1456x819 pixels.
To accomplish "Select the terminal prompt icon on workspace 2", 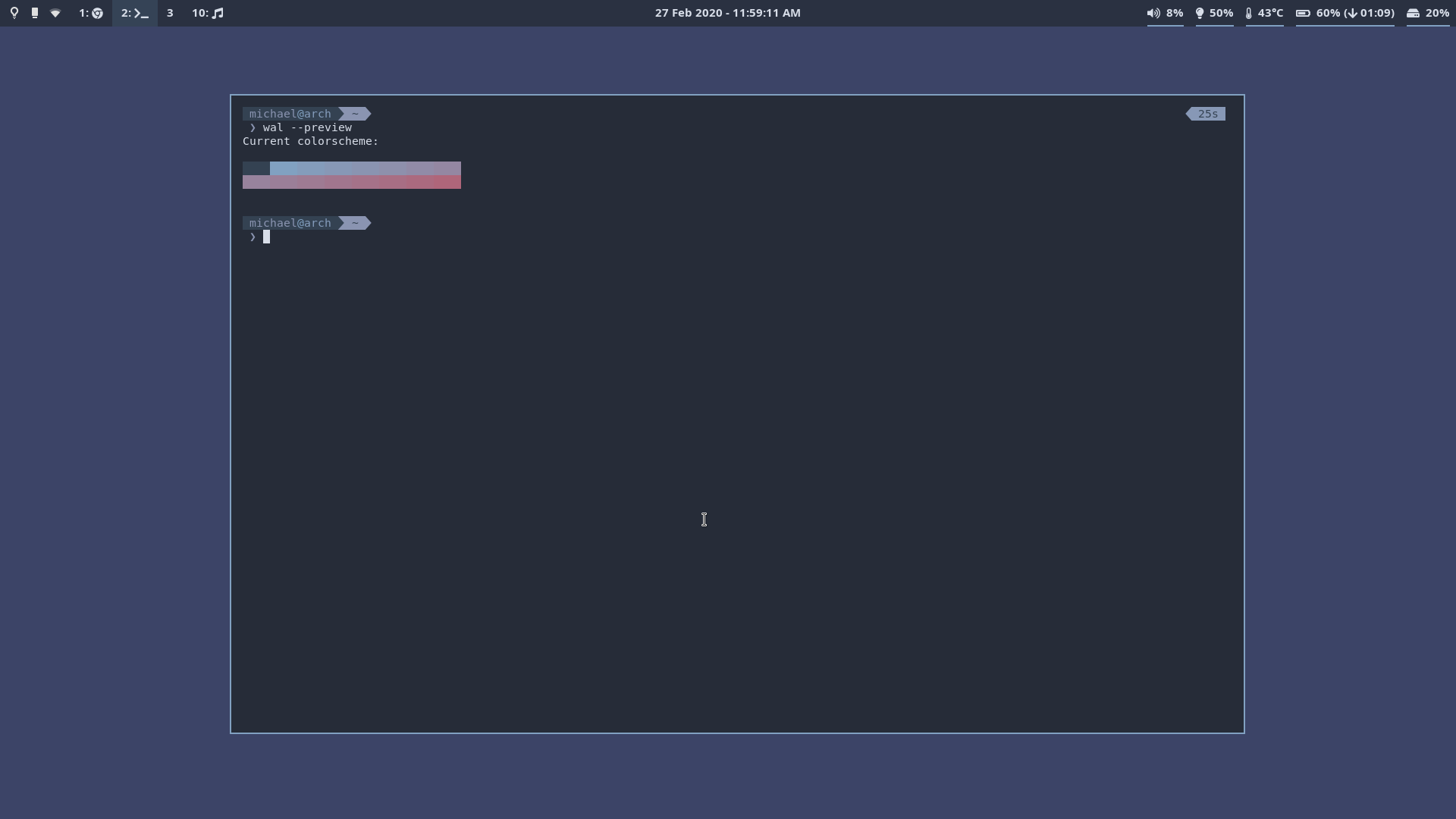I will [x=134, y=13].
